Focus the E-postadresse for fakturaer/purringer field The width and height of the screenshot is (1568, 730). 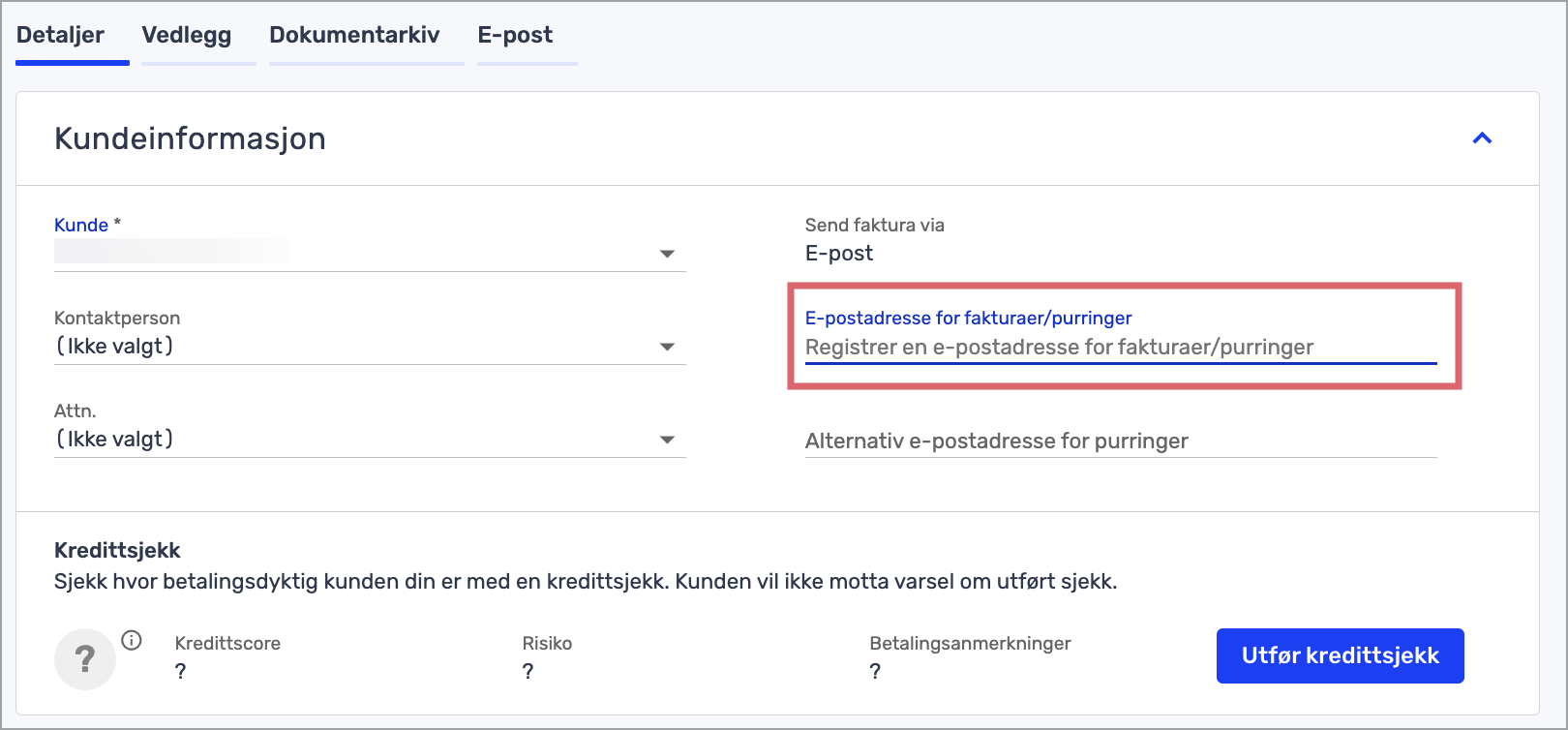click(x=1121, y=348)
